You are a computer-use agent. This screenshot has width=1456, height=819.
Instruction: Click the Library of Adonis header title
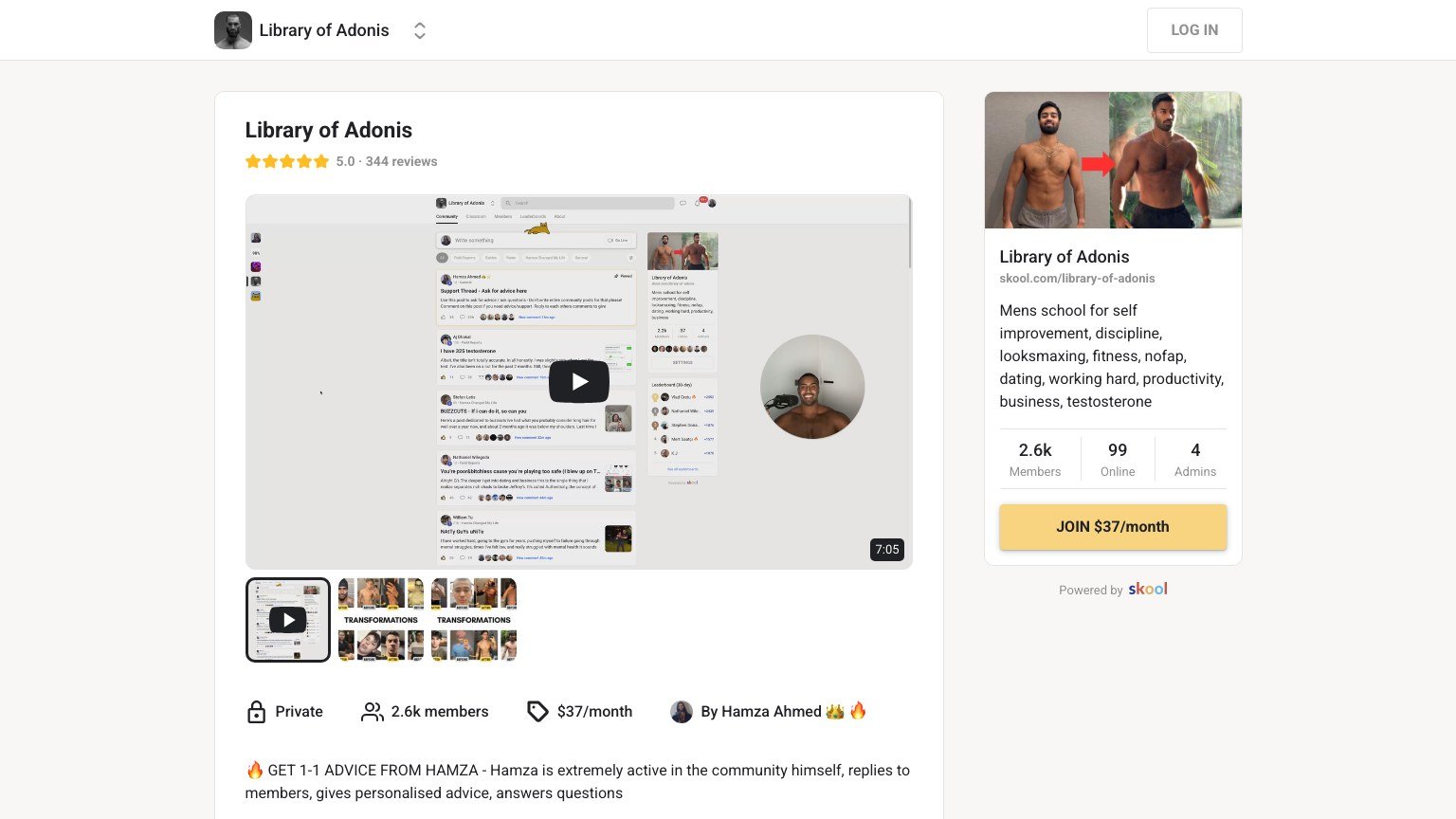(324, 30)
